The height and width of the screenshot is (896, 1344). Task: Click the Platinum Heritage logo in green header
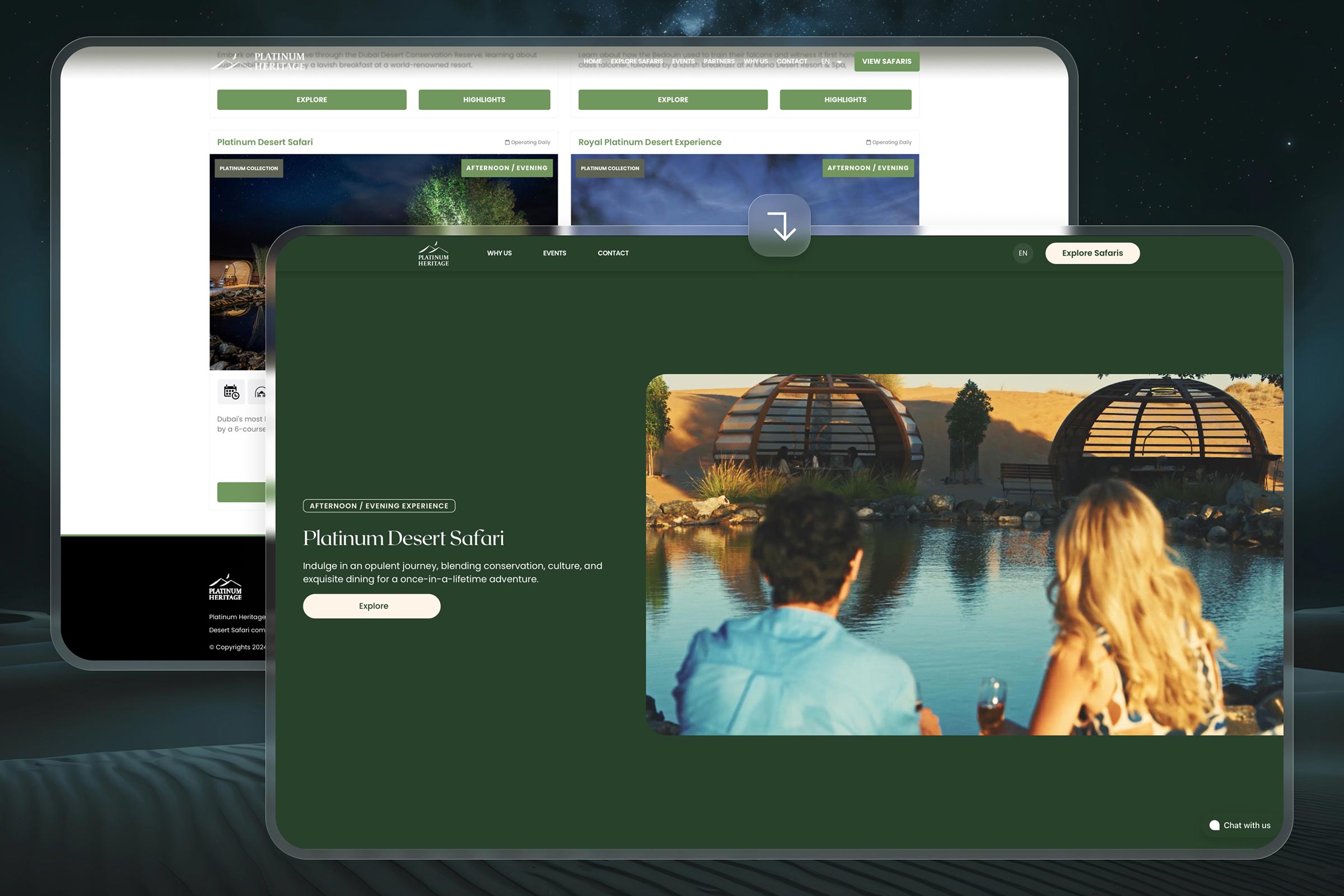click(x=433, y=254)
